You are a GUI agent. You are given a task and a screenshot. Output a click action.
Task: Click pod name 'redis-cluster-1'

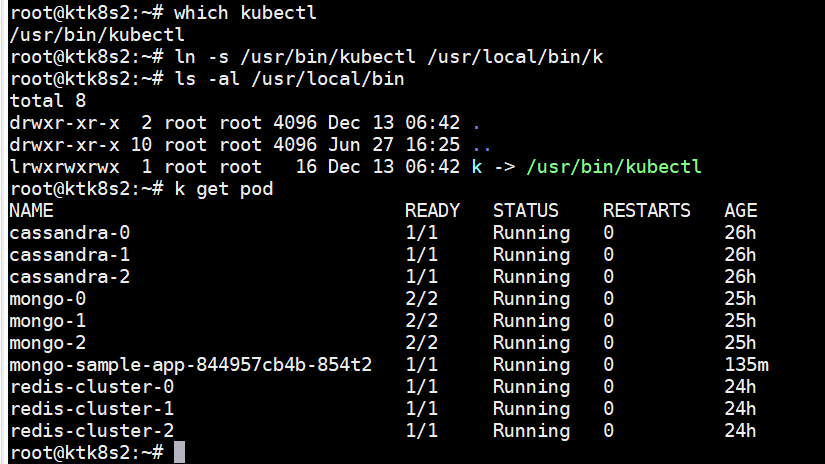92,409
